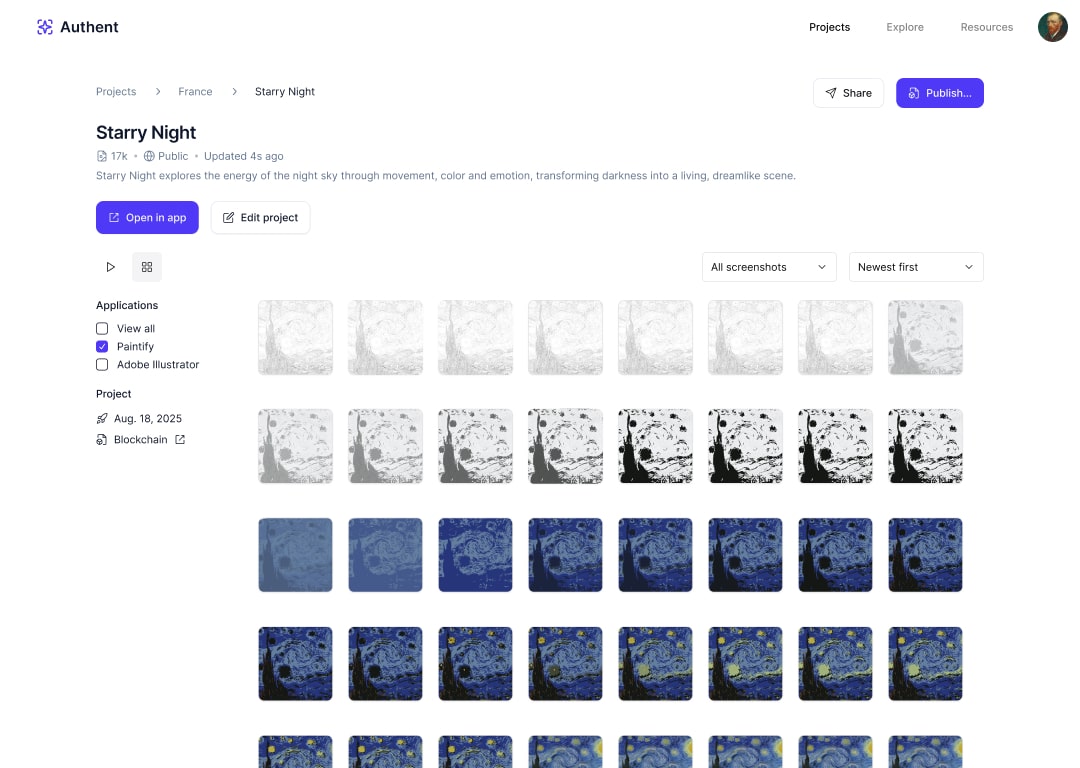Switch to playback view with the play icon
This screenshot has width=1080, height=768.
[x=111, y=267]
